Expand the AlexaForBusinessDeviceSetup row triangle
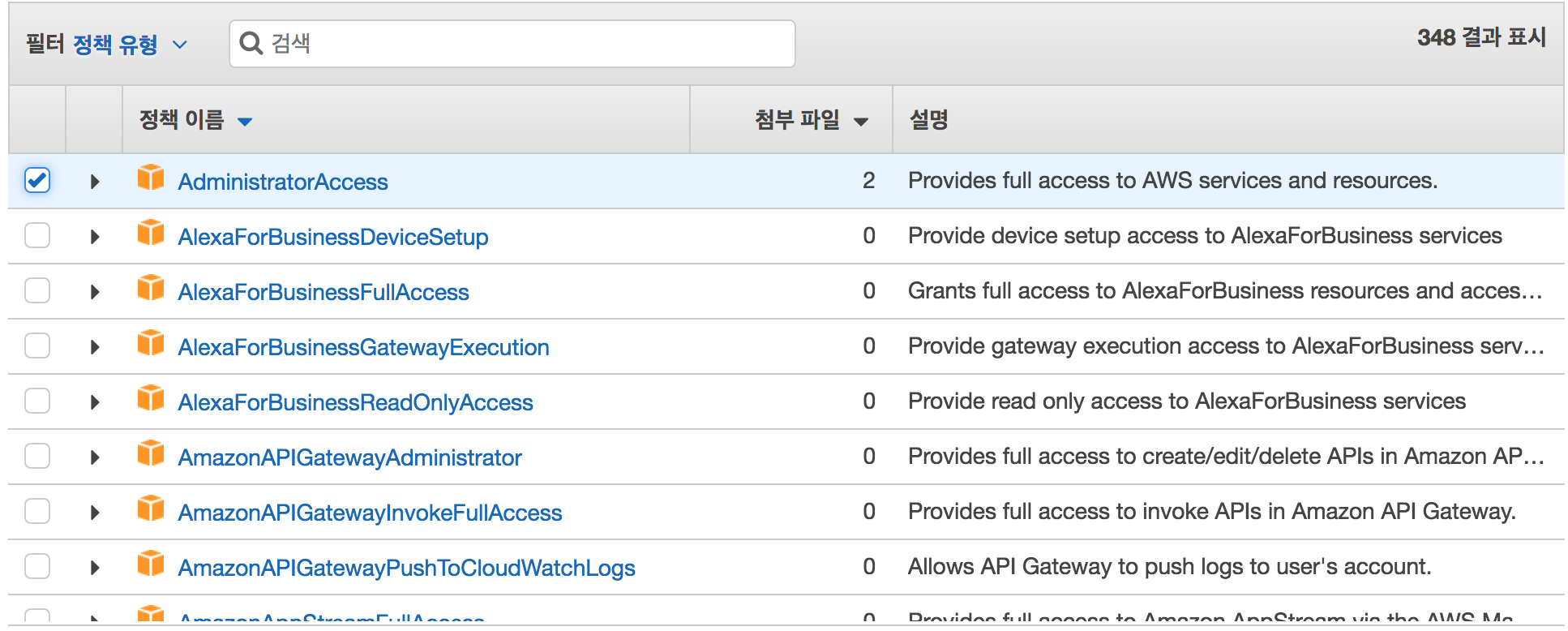The image size is (1568, 631). tap(95, 237)
